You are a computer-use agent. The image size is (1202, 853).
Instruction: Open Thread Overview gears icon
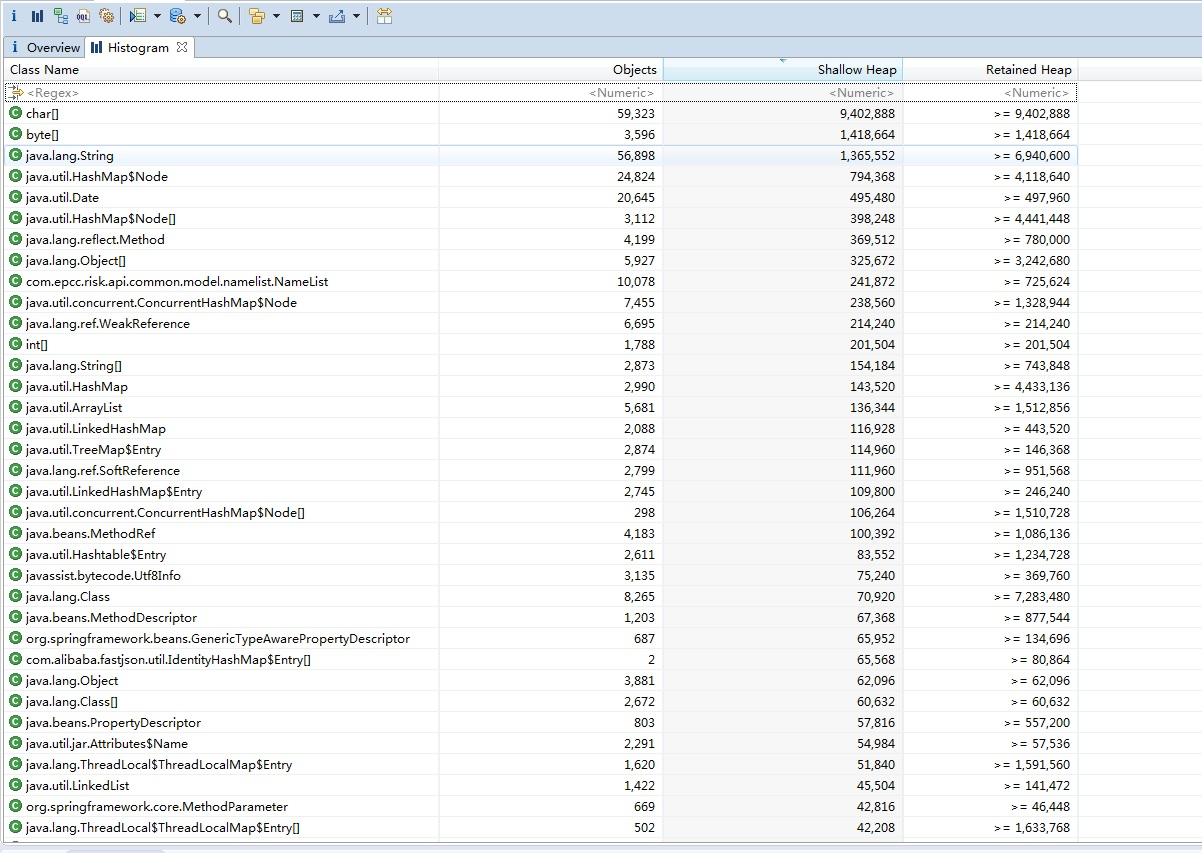click(107, 16)
